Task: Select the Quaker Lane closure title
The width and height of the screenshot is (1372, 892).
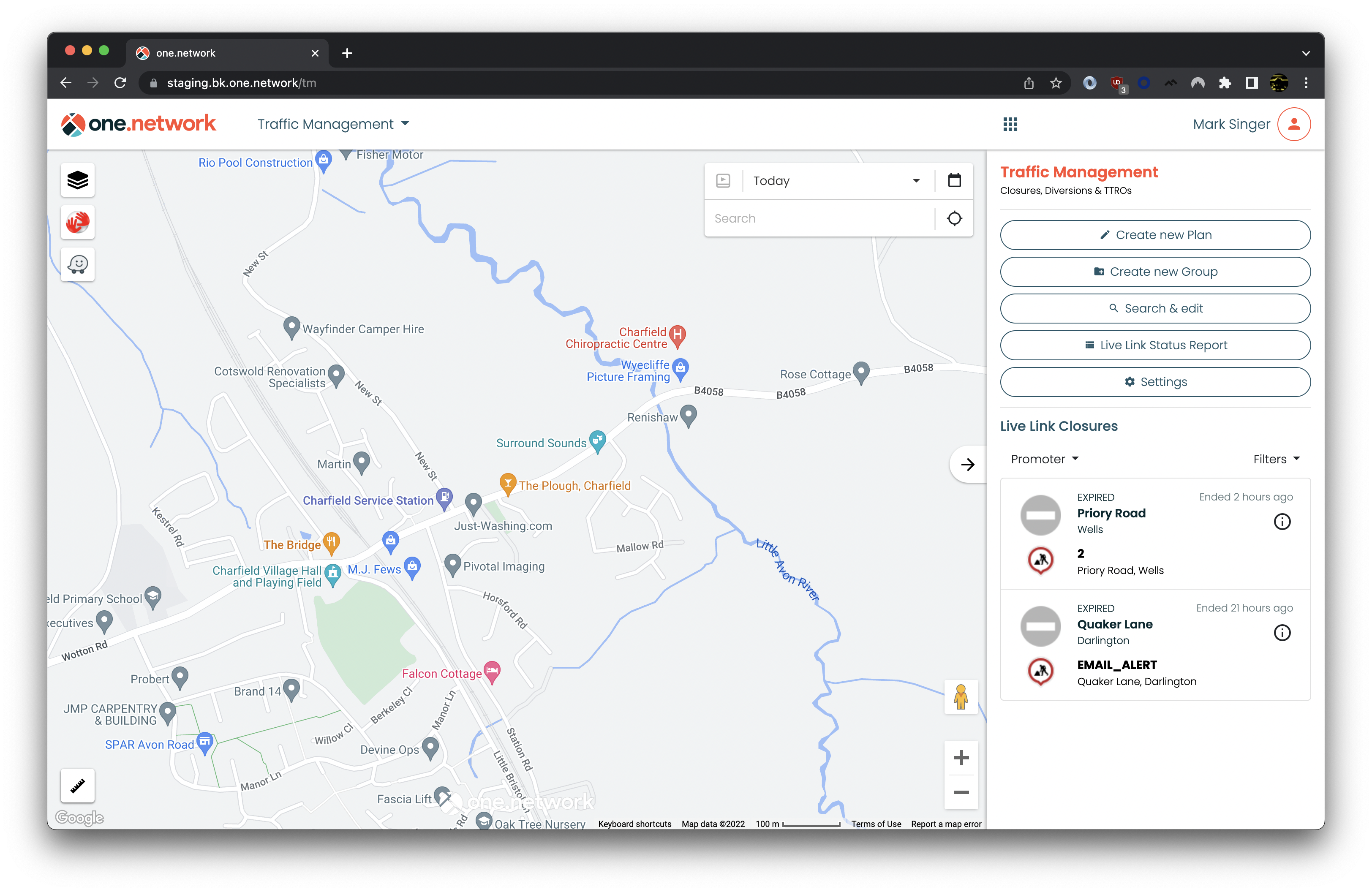Action: click(x=1115, y=624)
